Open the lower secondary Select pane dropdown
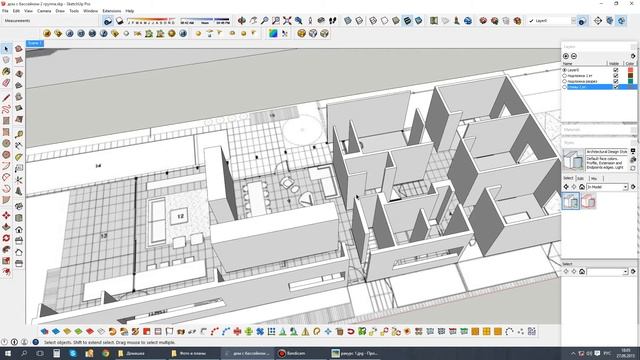This screenshot has height=360, width=640. (625, 271)
